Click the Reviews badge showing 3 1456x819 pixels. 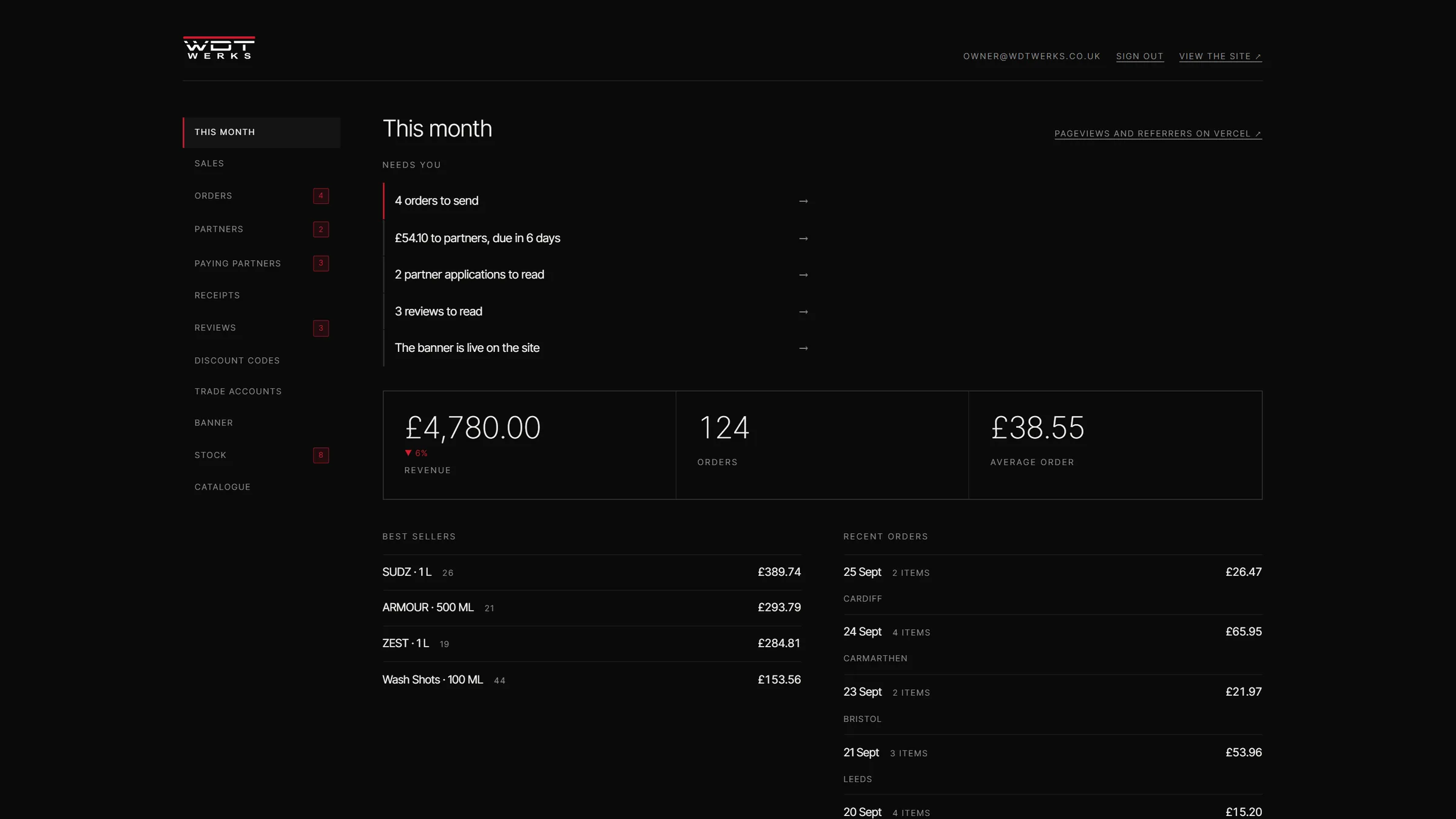321,328
